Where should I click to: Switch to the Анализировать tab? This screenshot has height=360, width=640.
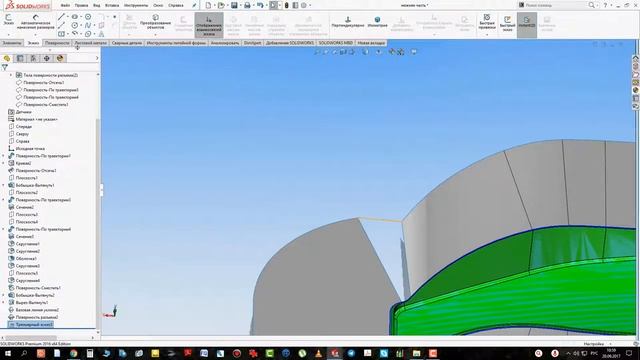click(225, 43)
